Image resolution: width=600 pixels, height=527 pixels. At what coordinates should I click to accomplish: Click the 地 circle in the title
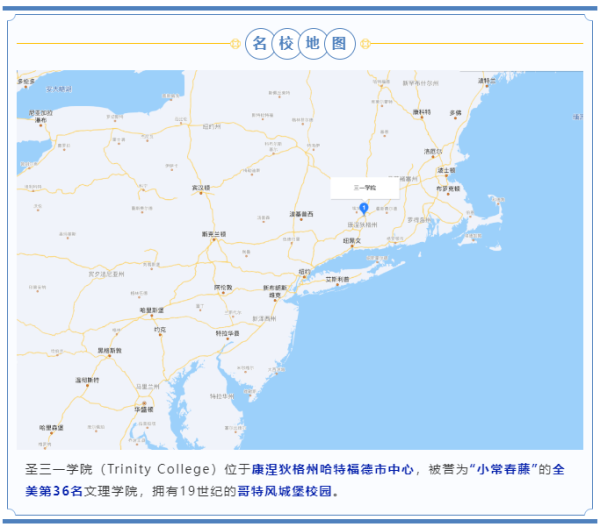(316, 43)
